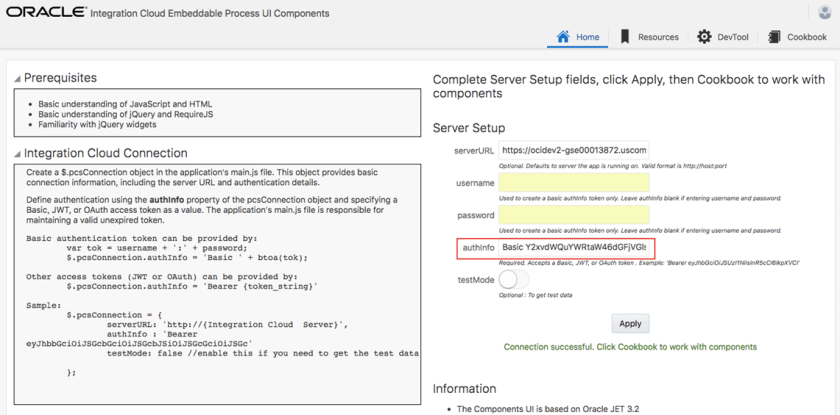Click into the password field

(573, 215)
